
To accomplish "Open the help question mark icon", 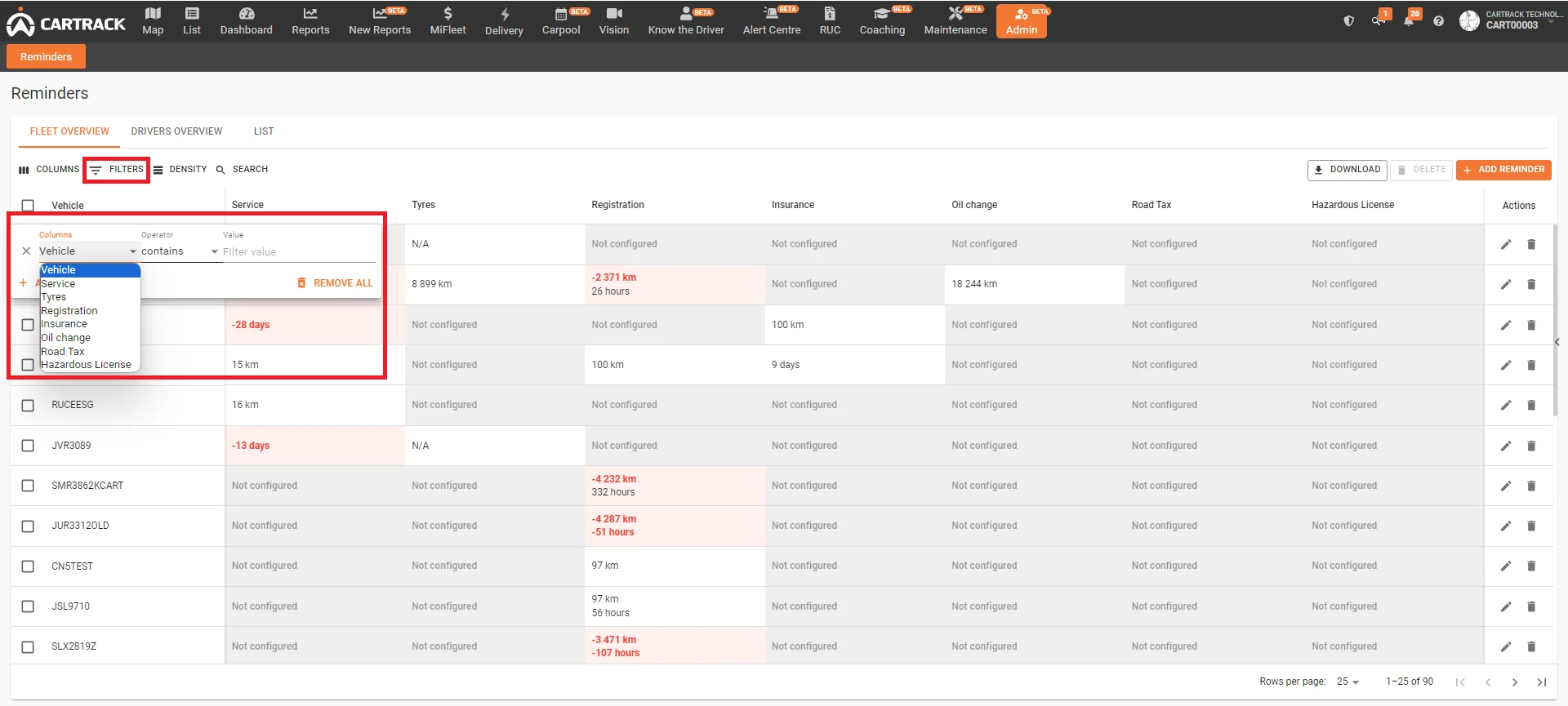I will click(x=1438, y=21).
